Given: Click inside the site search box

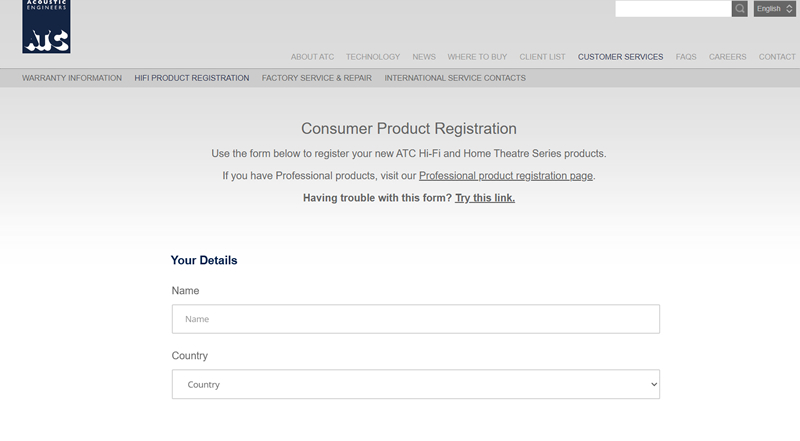Looking at the screenshot, I should click(x=673, y=9).
